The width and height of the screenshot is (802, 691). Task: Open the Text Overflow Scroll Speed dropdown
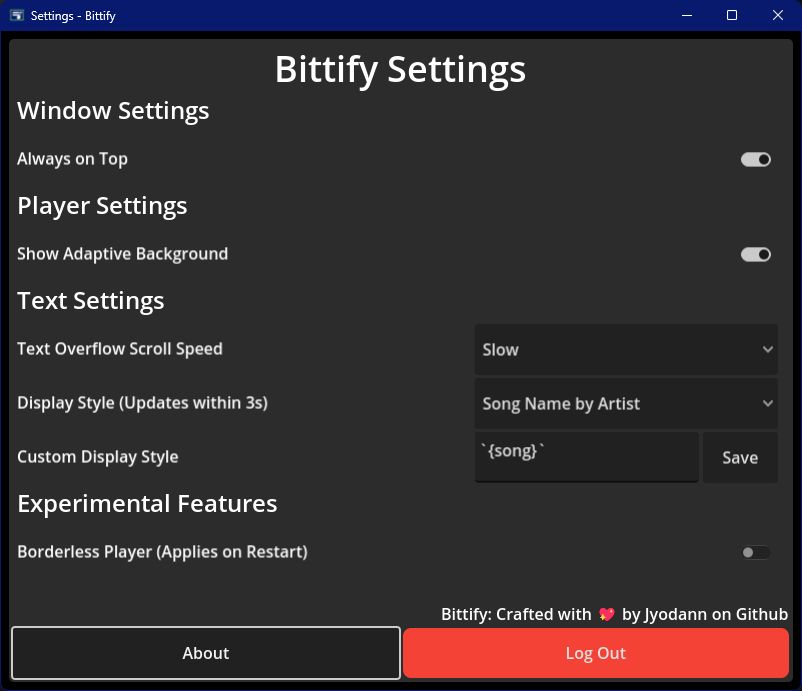(x=626, y=349)
